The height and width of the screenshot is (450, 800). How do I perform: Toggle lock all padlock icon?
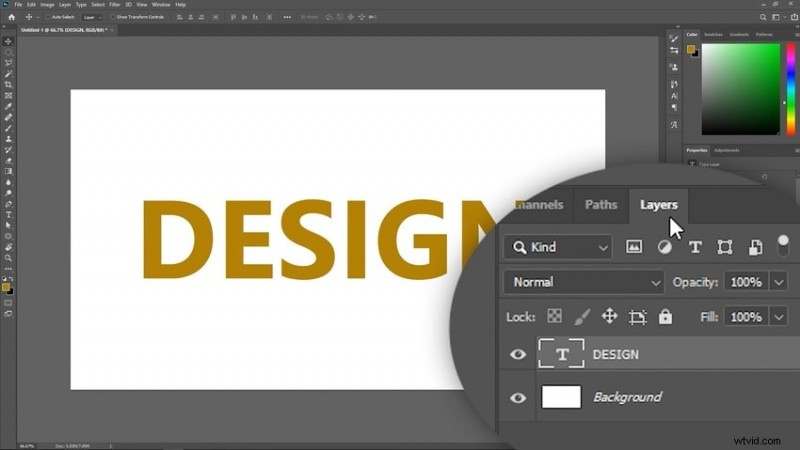click(x=665, y=316)
